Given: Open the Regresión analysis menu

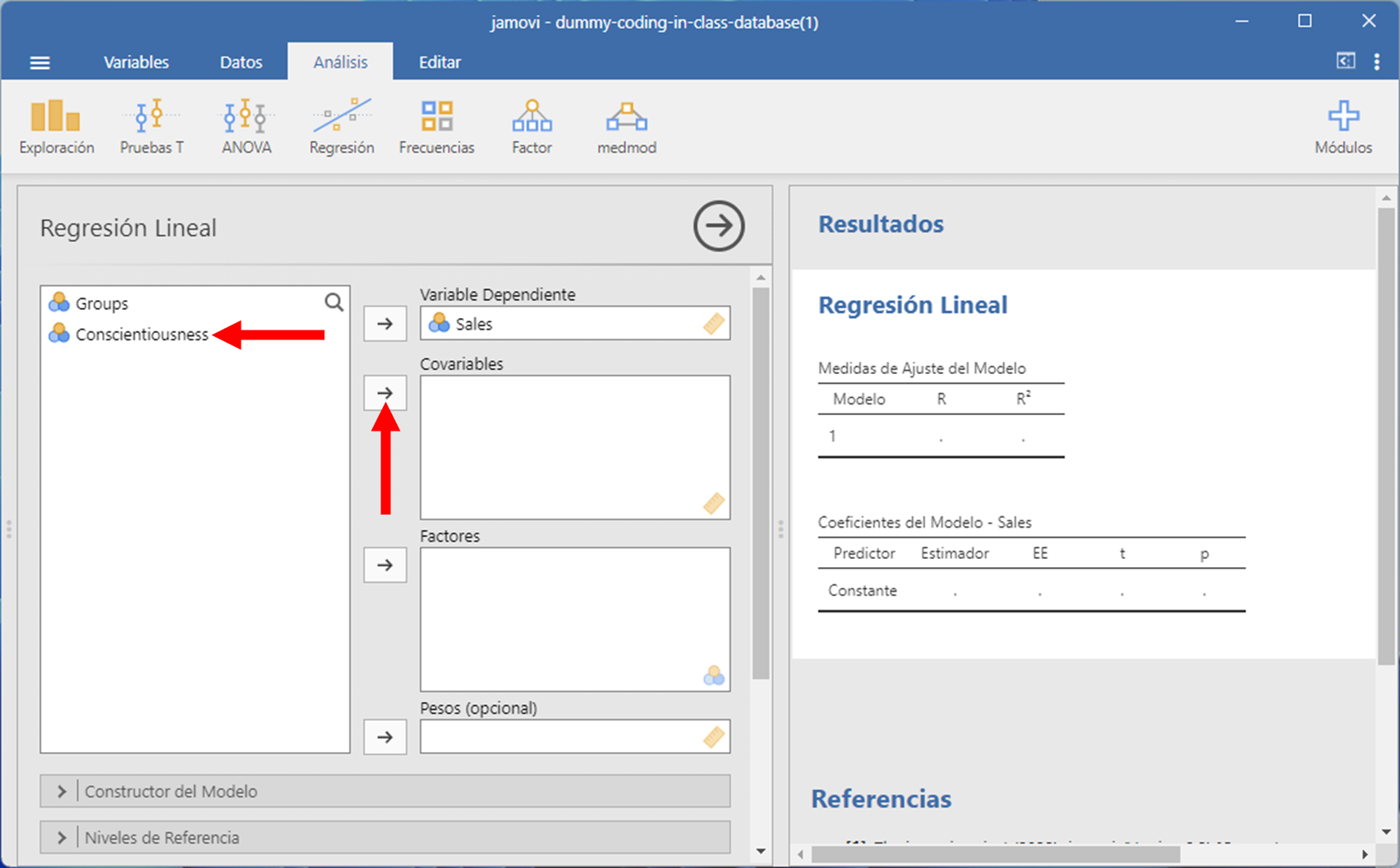Looking at the screenshot, I should [342, 127].
